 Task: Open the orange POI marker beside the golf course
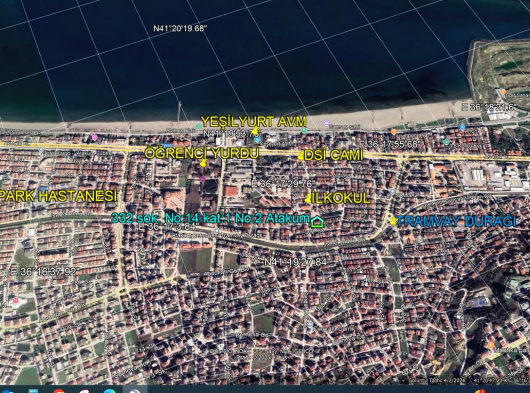(503, 92)
